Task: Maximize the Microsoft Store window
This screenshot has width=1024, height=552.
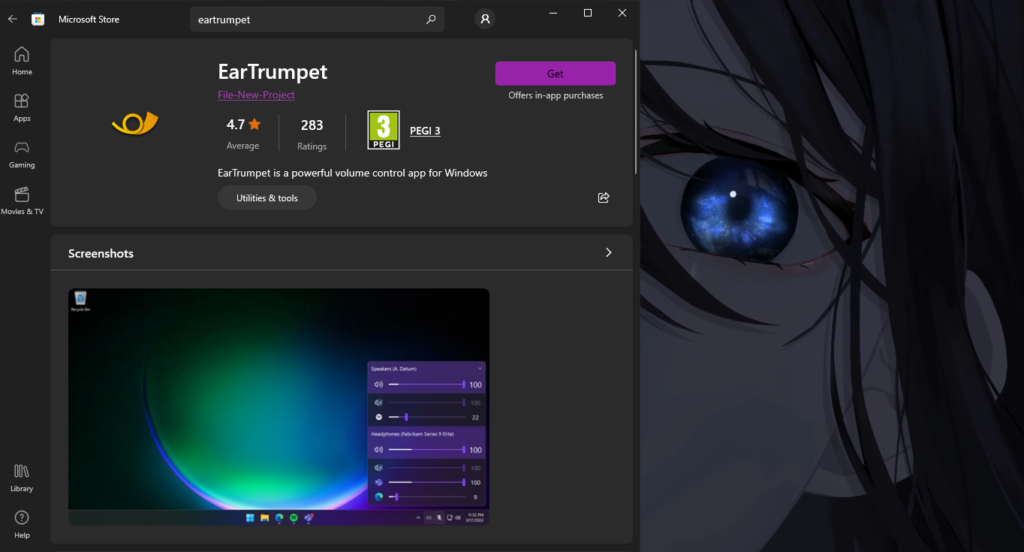Action: pyautogui.click(x=588, y=13)
